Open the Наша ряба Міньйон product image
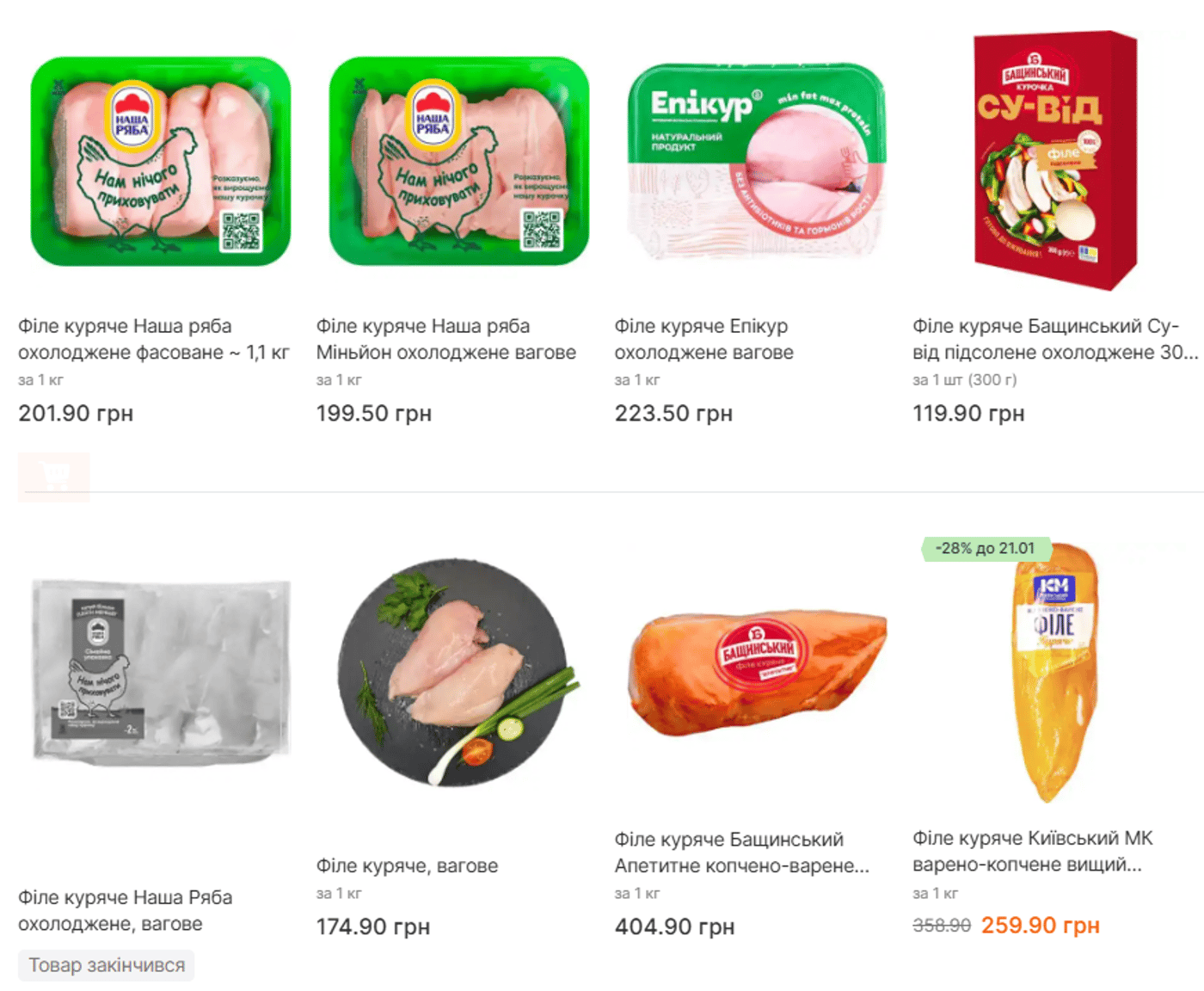 (459, 161)
